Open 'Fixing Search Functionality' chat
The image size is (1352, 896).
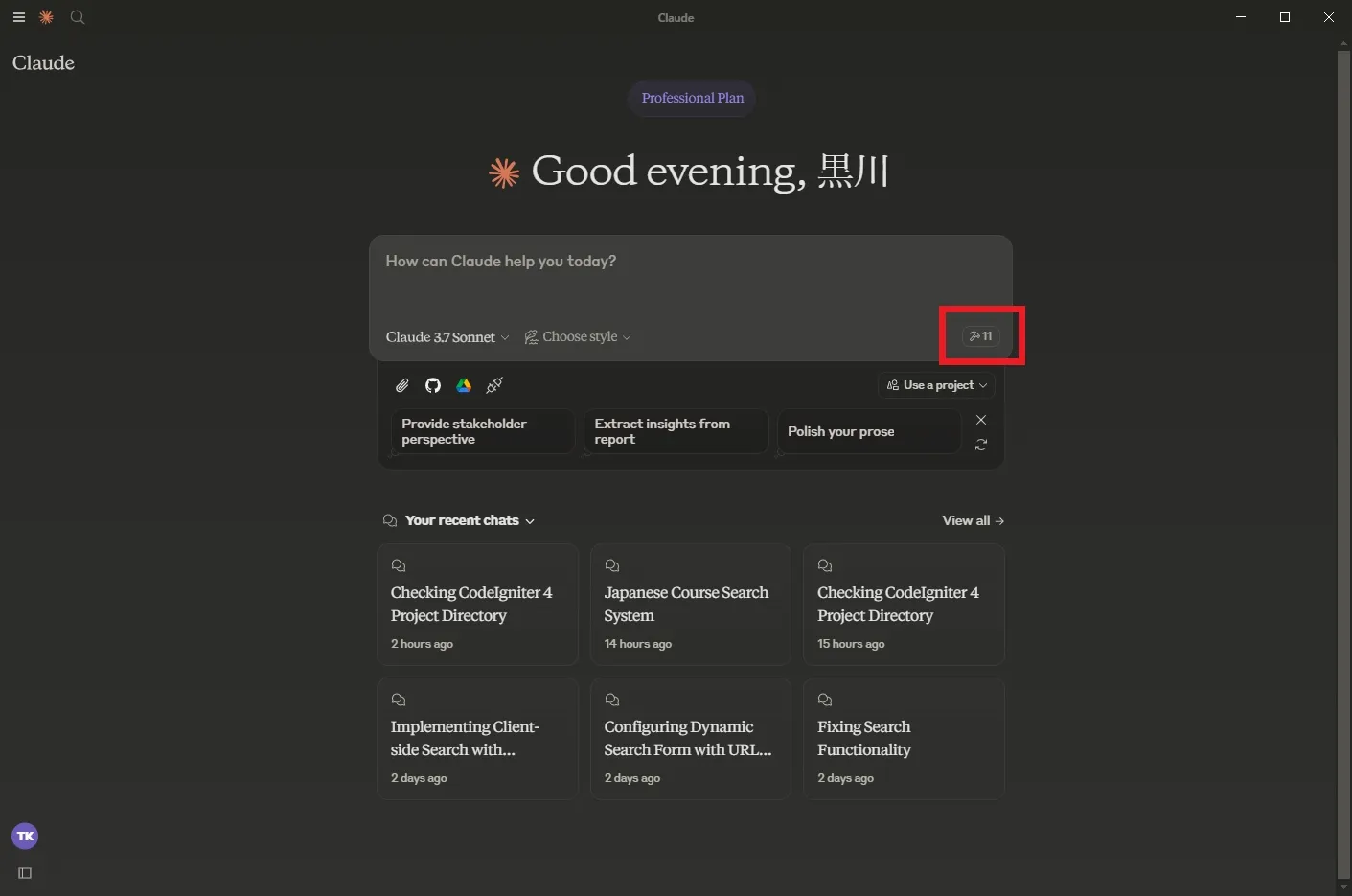pos(904,739)
